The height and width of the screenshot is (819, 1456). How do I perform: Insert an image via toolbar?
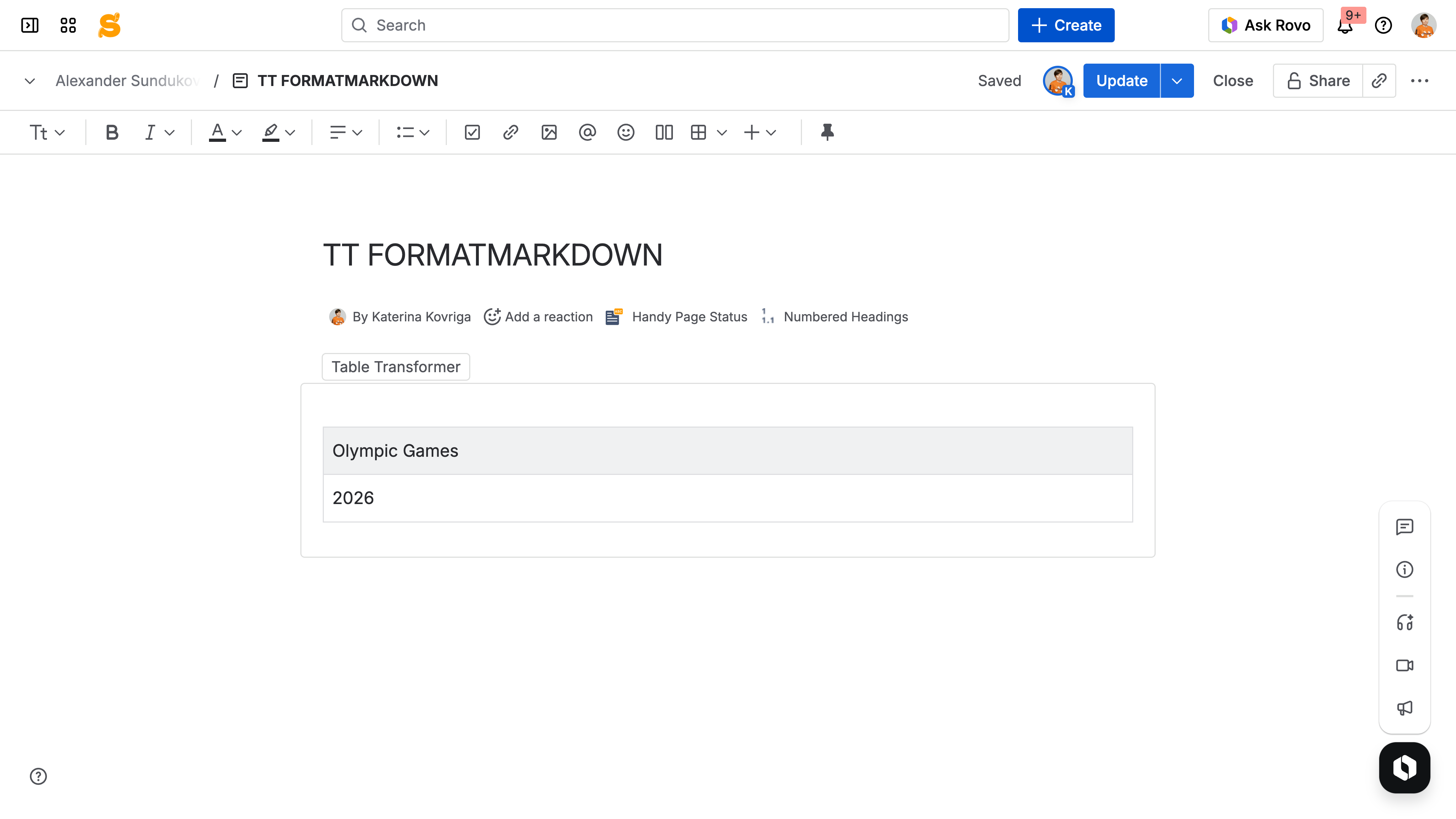[549, 132]
